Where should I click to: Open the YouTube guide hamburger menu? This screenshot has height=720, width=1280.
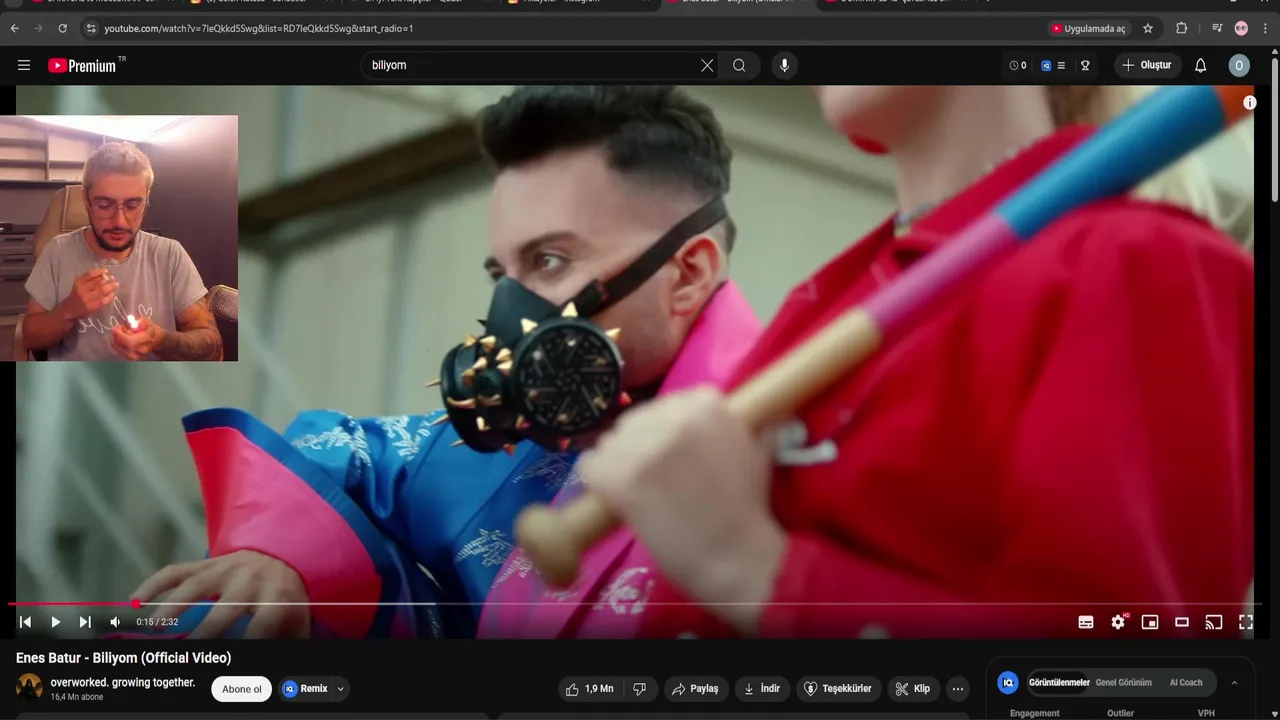24,65
